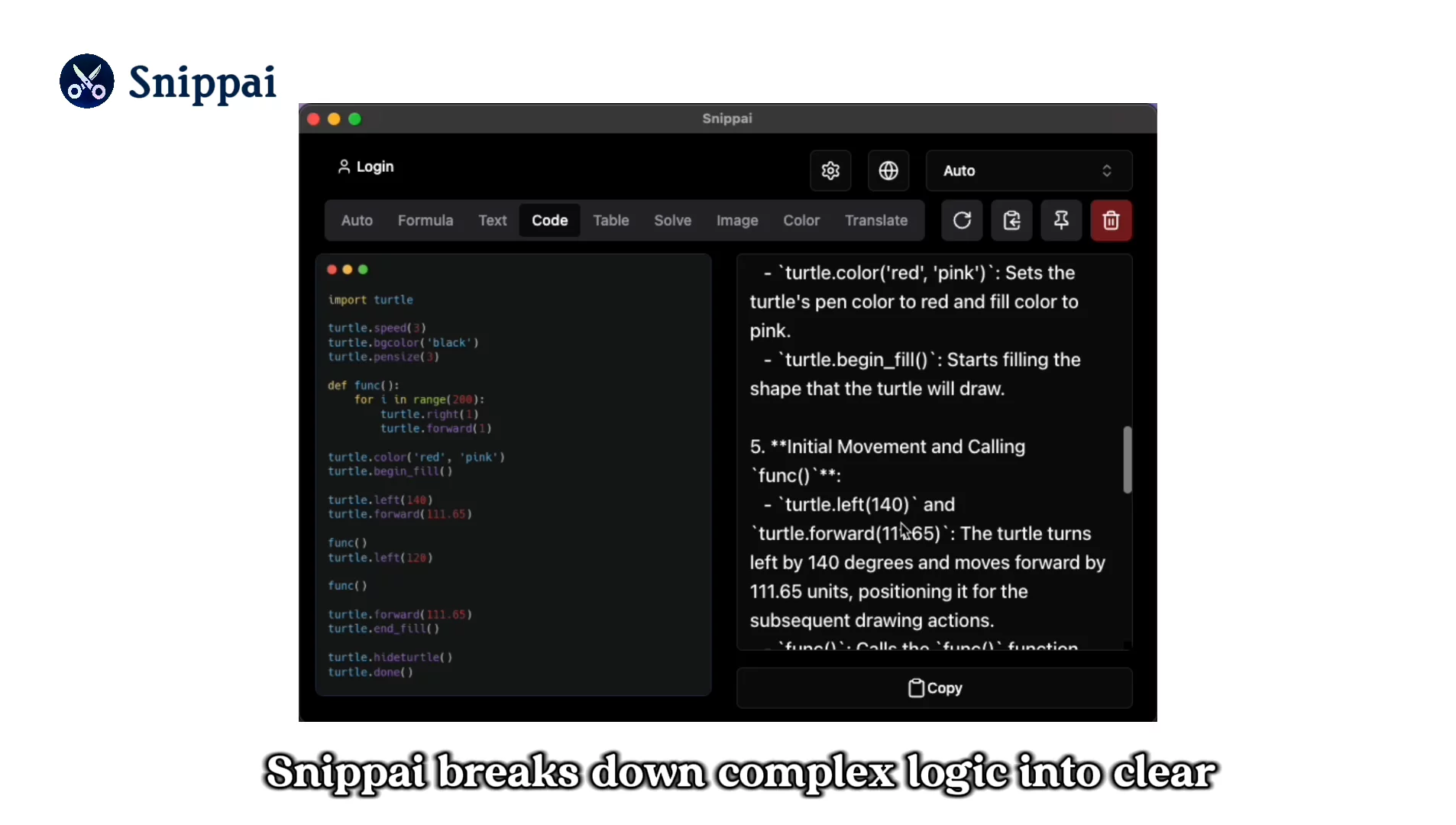Screen dimensions: 1456x825
Task: Open the Auto language dropdown
Action: pyautogui.click(x=1028, y=170)
